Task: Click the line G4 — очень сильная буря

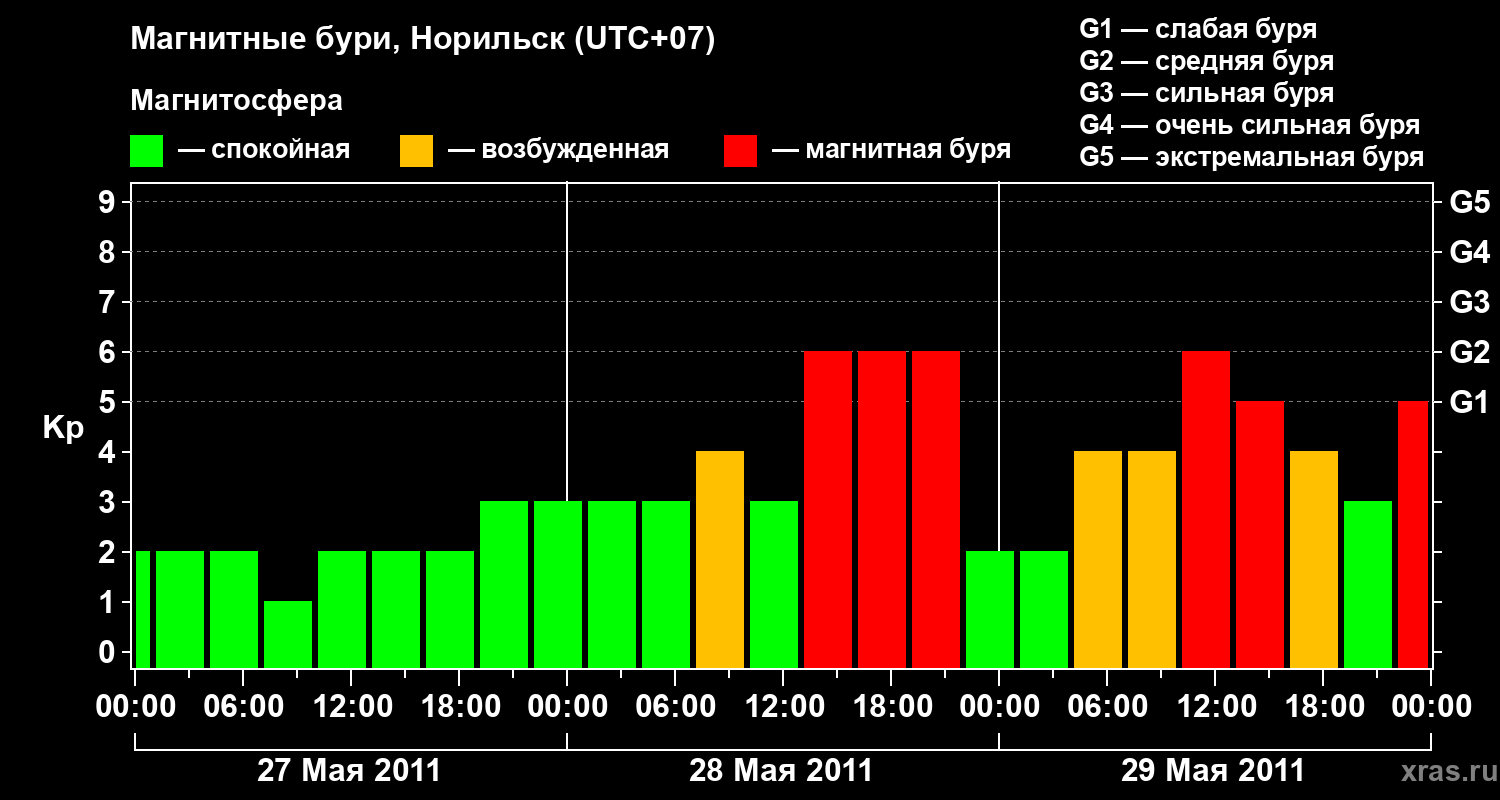Action: [x=1250, y=125]
